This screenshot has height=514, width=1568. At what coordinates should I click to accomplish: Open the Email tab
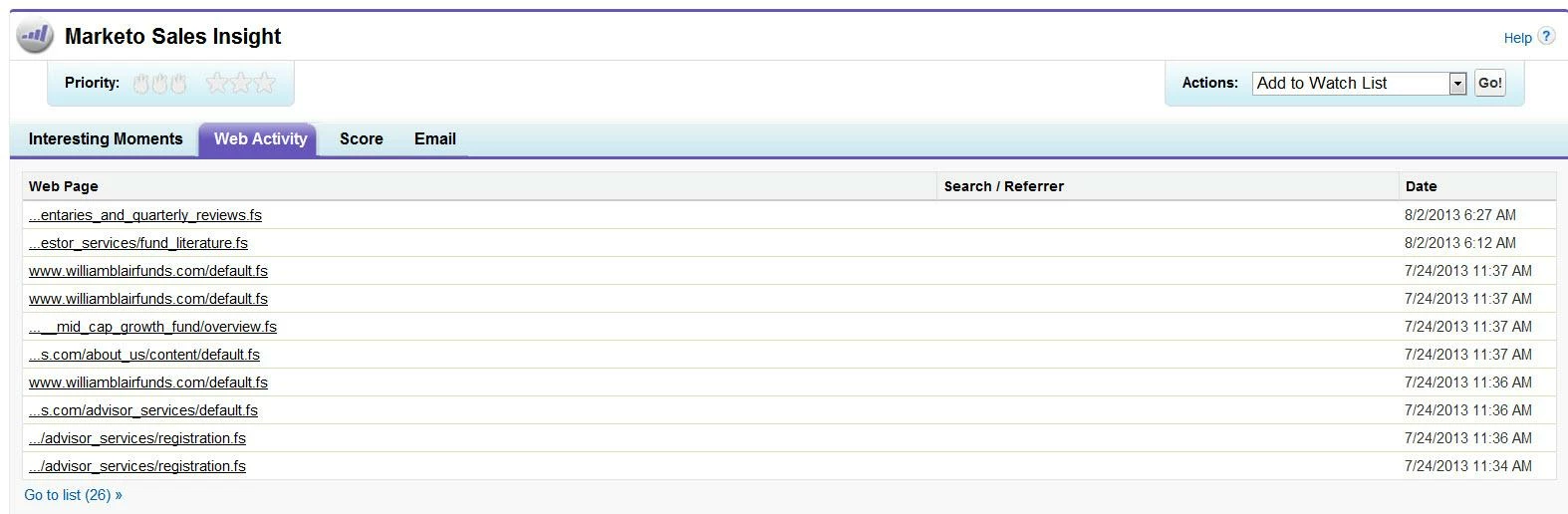pyautogui.click(x=434, y=138)
